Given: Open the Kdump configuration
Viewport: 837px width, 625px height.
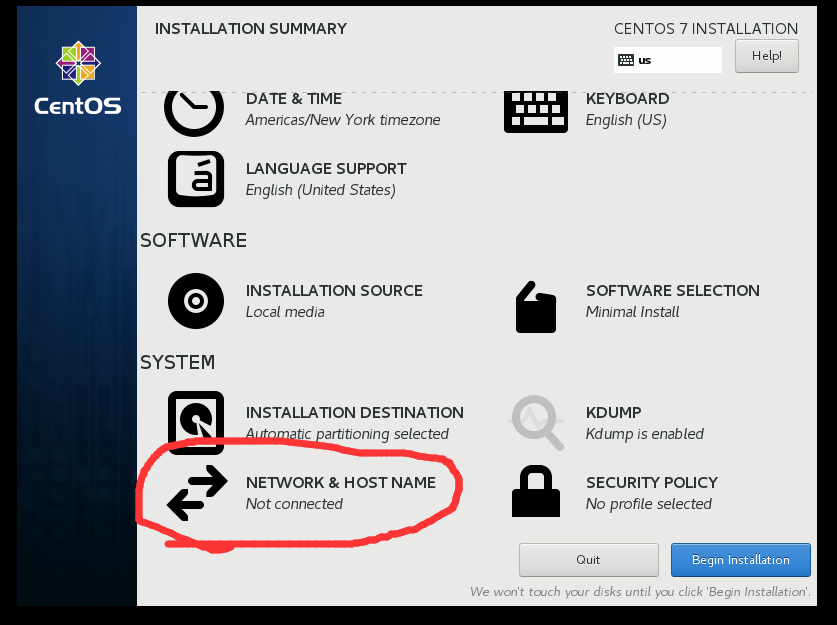Looking at the screenshot, I should [613, 412].
